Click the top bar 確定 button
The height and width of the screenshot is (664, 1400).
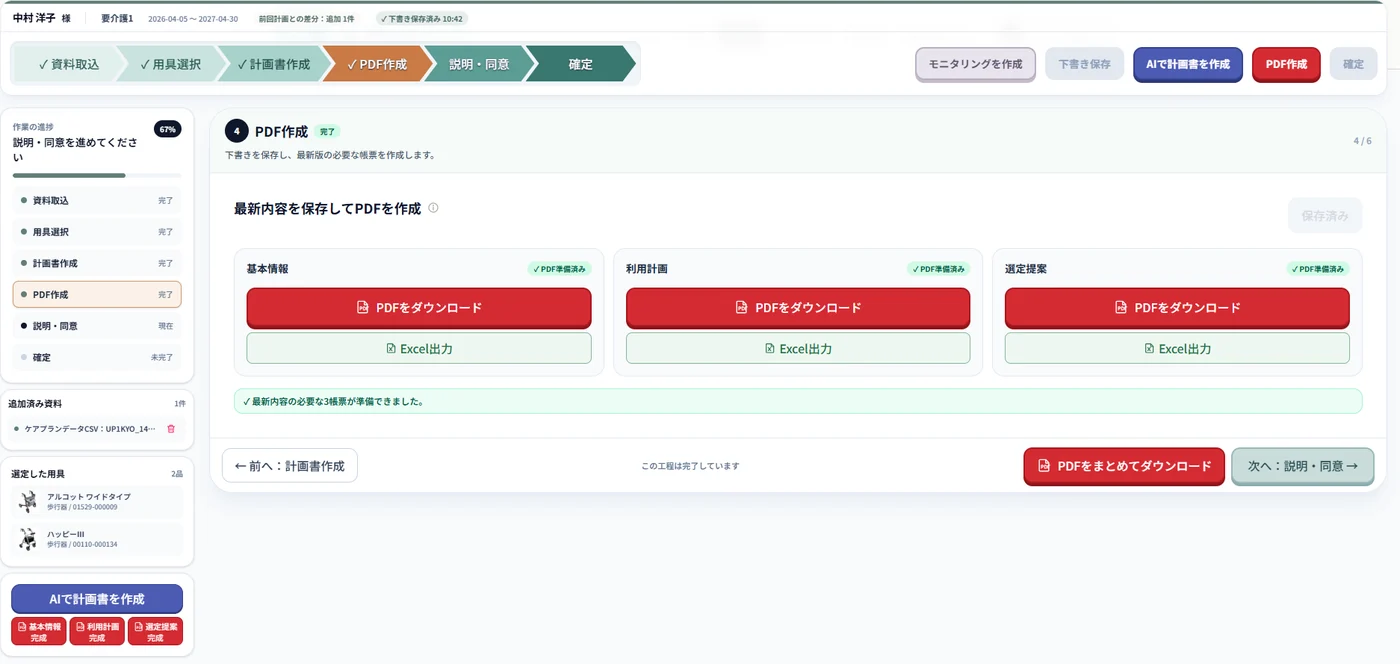1353,64
